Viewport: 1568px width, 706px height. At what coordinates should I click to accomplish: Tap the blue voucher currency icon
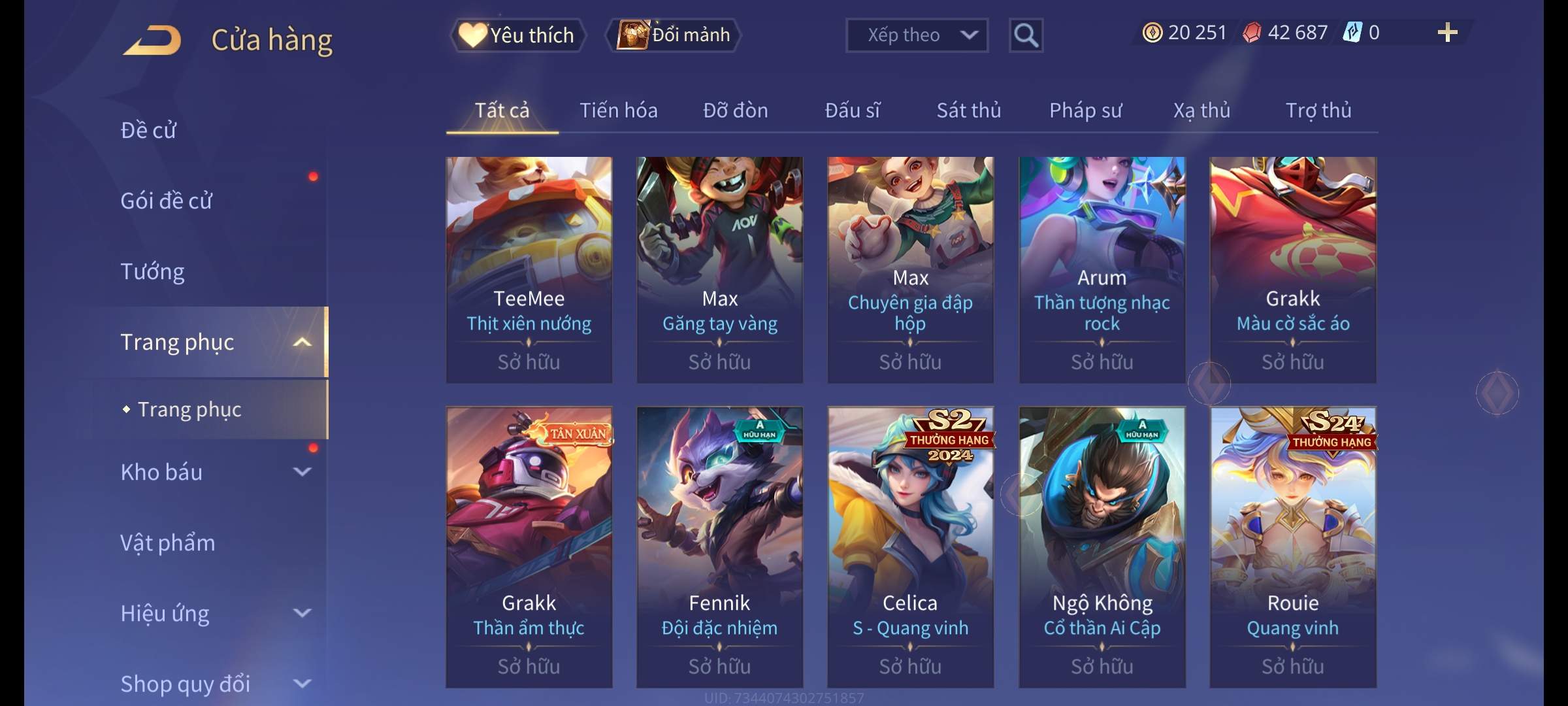1352,33
